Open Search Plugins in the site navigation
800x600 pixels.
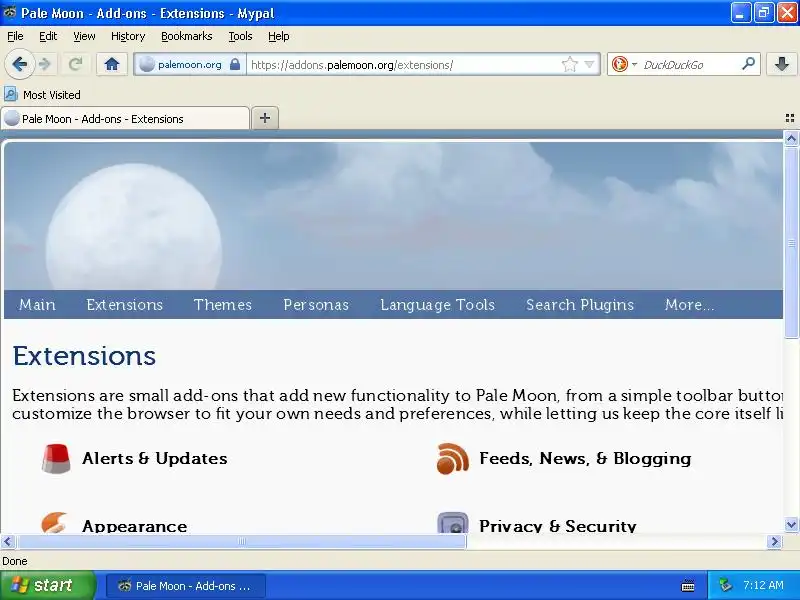(x=580, y=305)
